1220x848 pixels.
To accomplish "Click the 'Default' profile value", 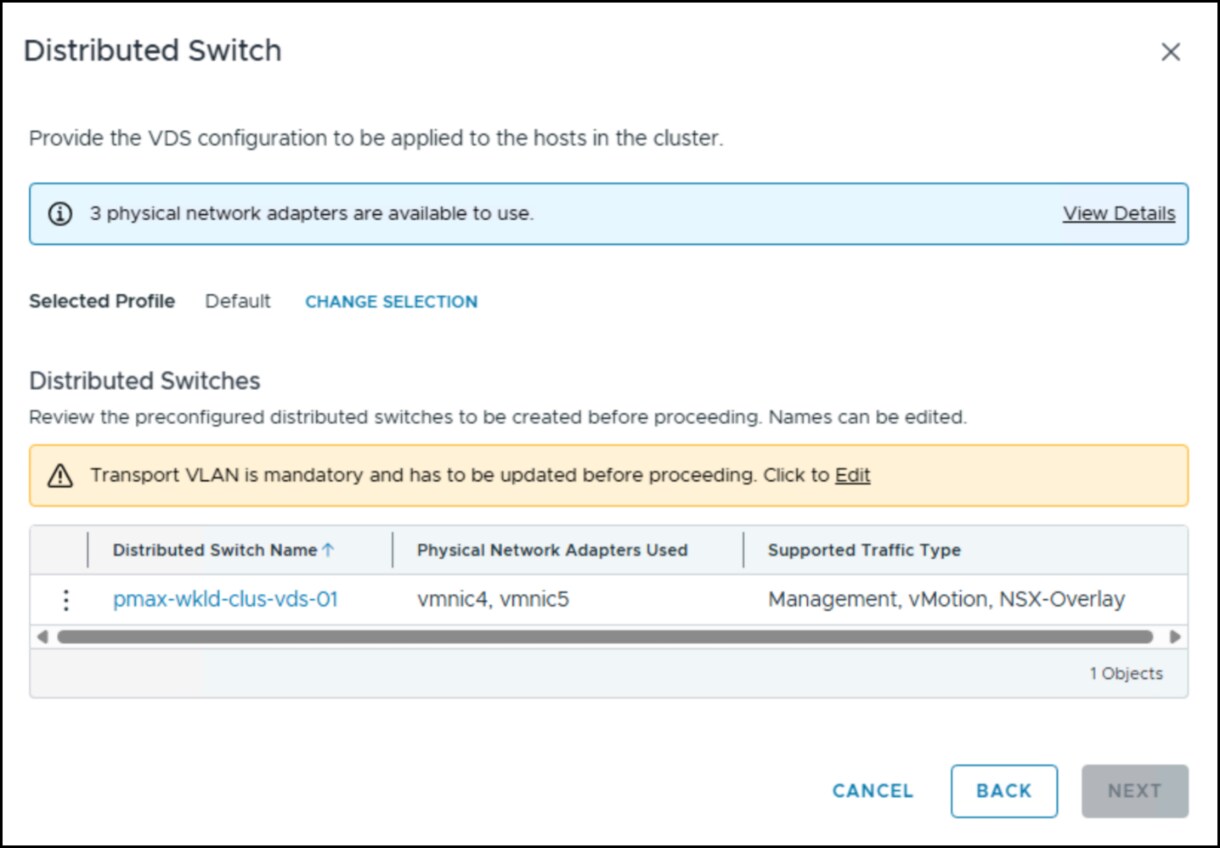I will pyautogui.click(x=238, y=301).
